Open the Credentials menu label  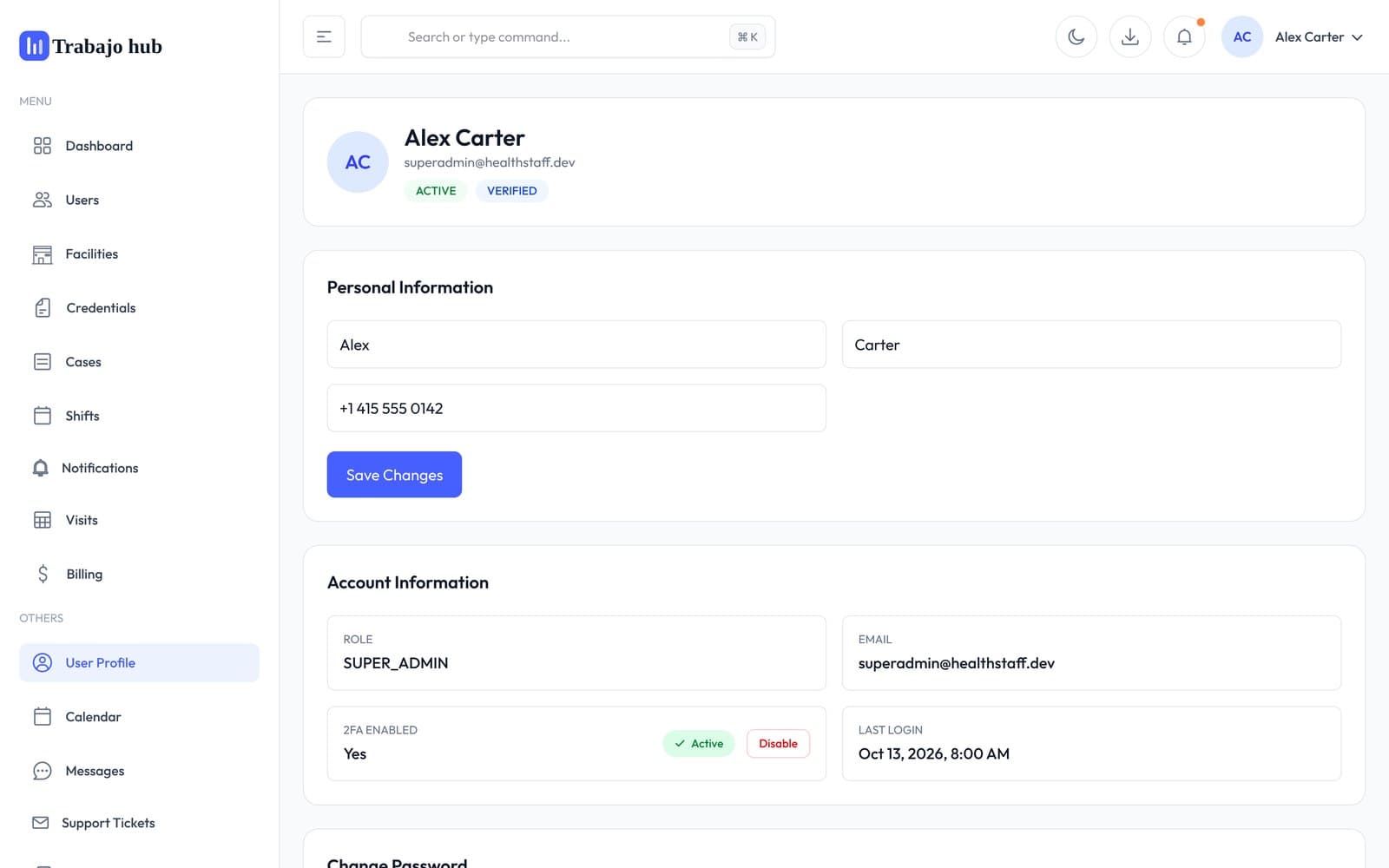[x=101, y=308]
